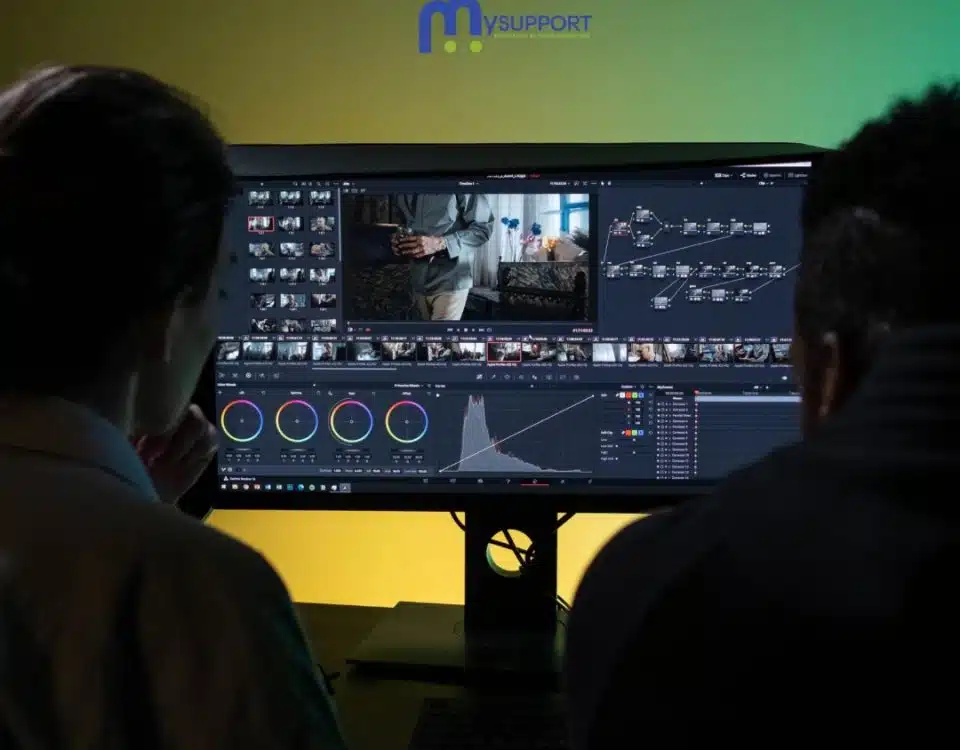Adjust the Lift color wheel
Image resolution: width=960 pixels, height=750 pixels.
(x=242, y=421)
